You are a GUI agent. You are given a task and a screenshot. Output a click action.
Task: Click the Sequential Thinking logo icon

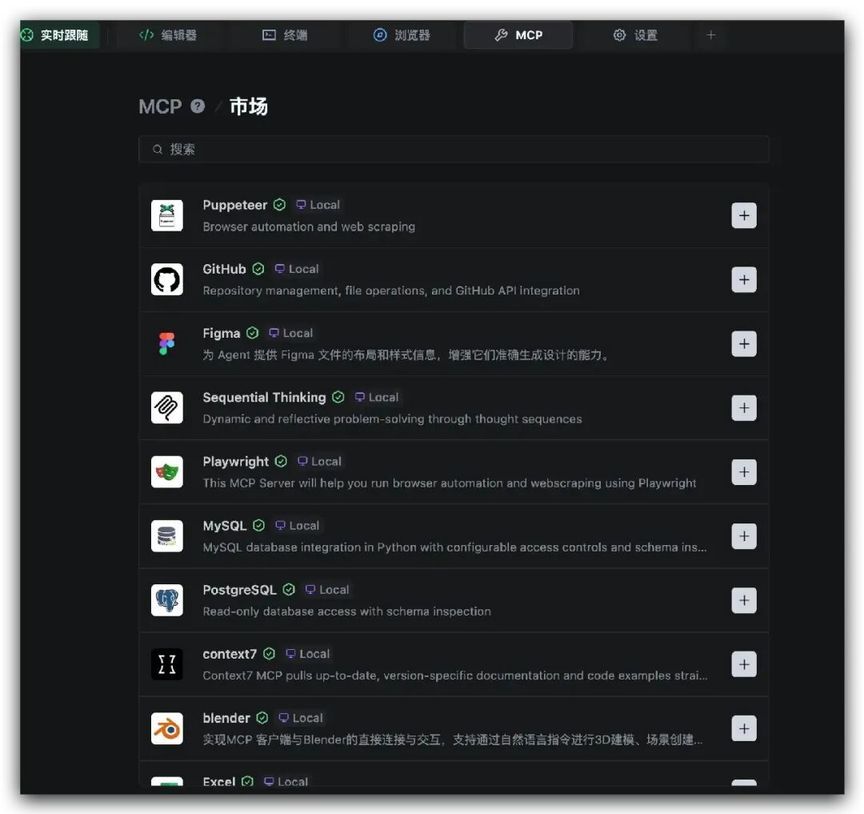[167, 408]
